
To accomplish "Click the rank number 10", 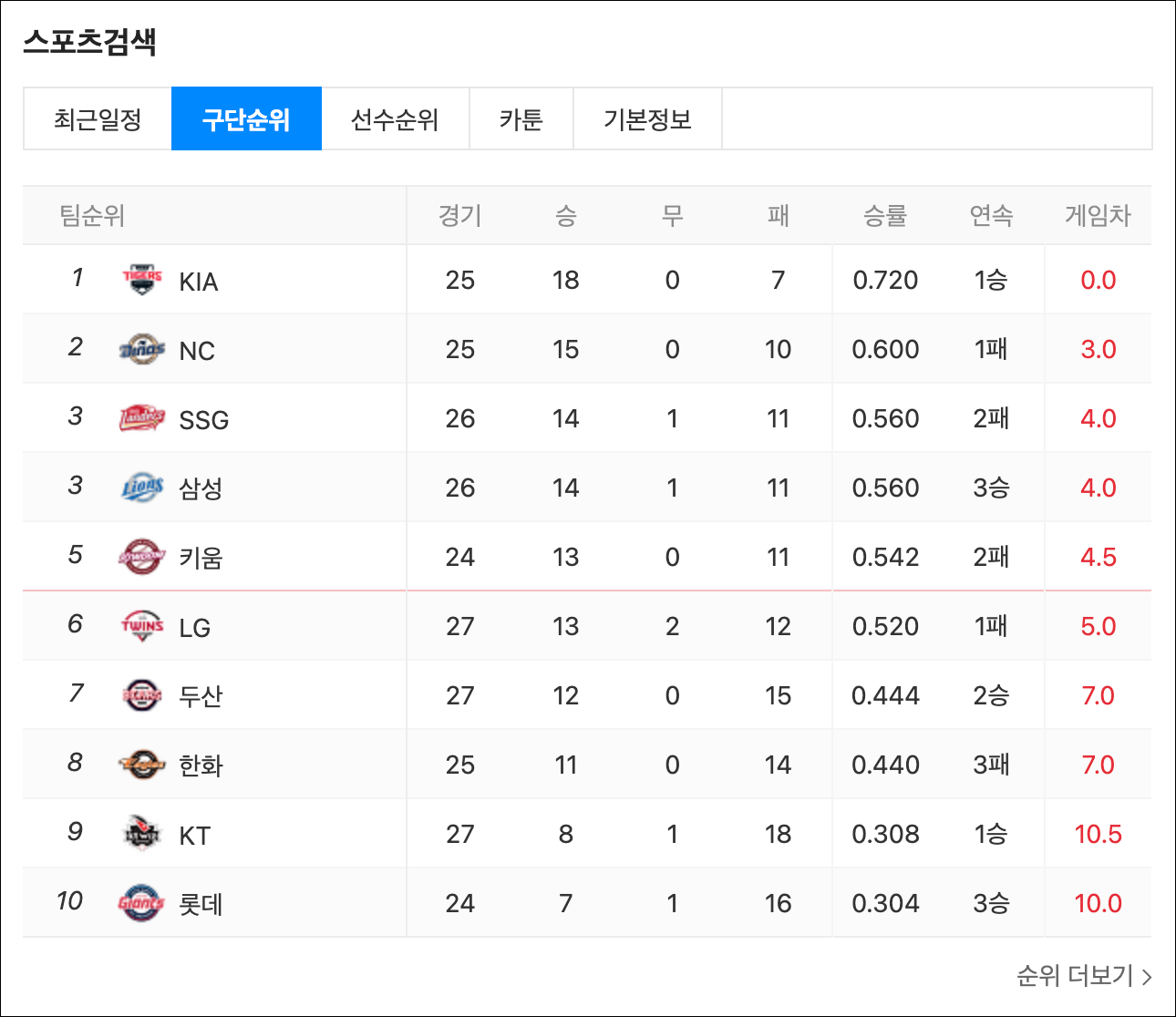I will pos(69,901).
